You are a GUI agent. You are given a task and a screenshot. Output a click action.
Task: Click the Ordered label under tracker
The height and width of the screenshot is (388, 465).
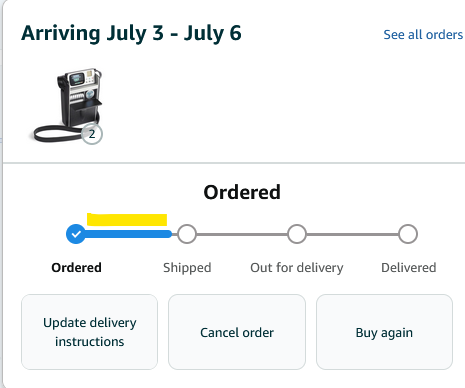coord(76,268)
